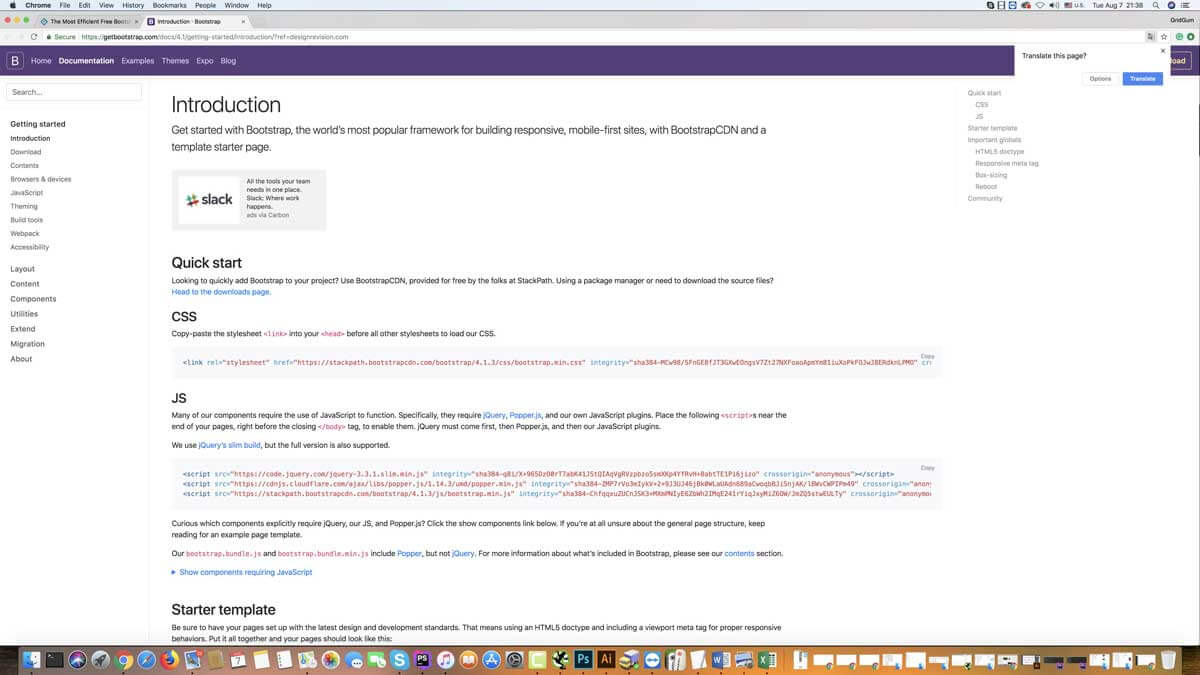Screen dimensions: 1200x675
Task: Click the Wi-Fi icon in the menu bar
Action: [1040, 5]
